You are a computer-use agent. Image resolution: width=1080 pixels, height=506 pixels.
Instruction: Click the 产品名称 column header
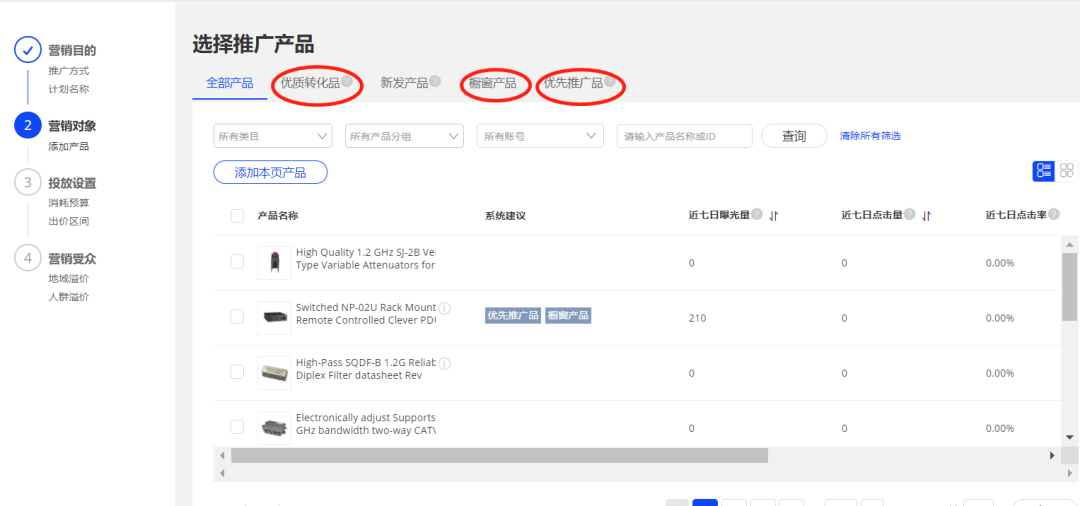click(278, 215)
